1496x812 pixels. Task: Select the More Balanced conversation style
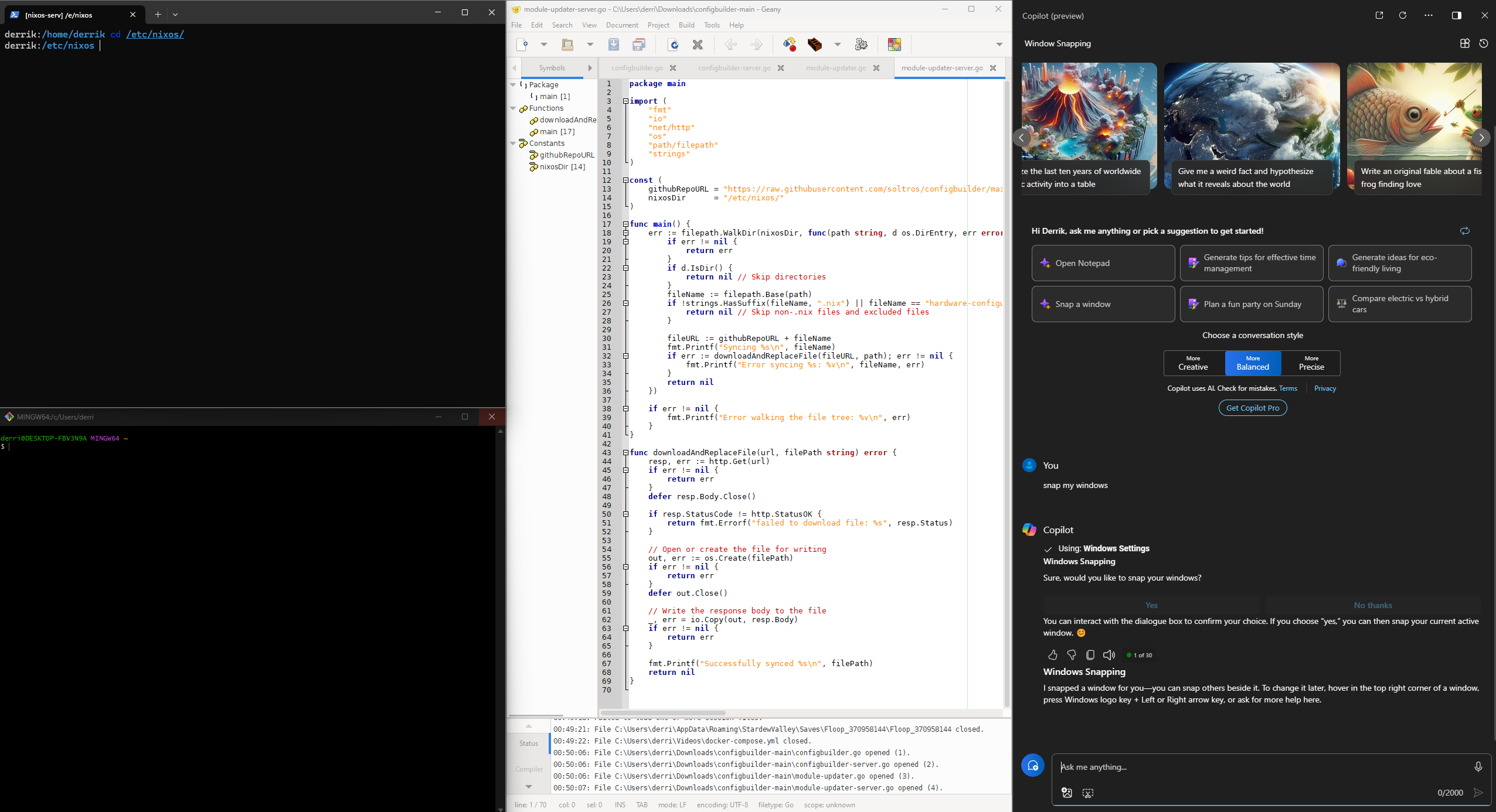click(1252, 362)
